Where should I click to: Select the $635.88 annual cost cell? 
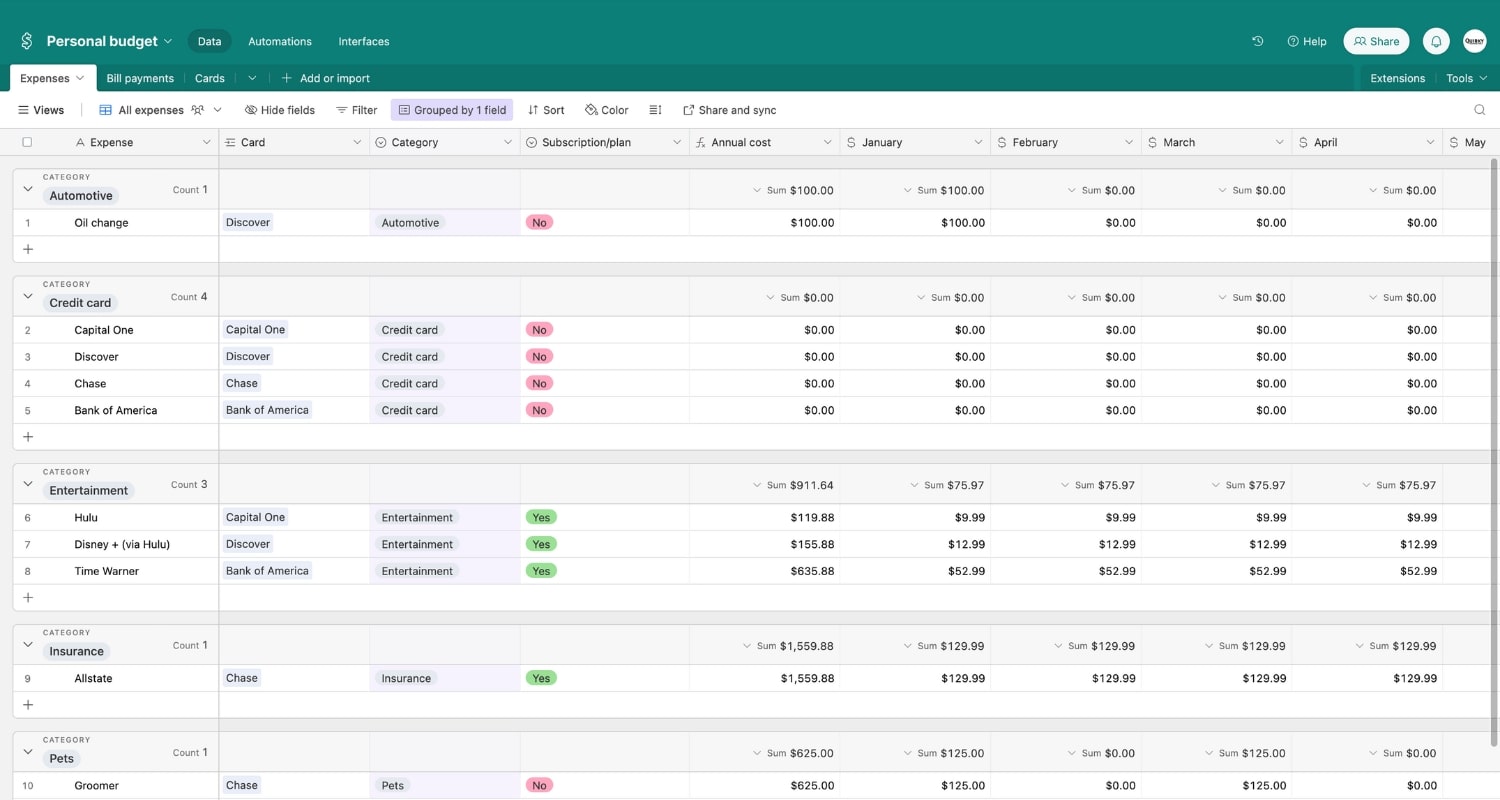[765, 571]
